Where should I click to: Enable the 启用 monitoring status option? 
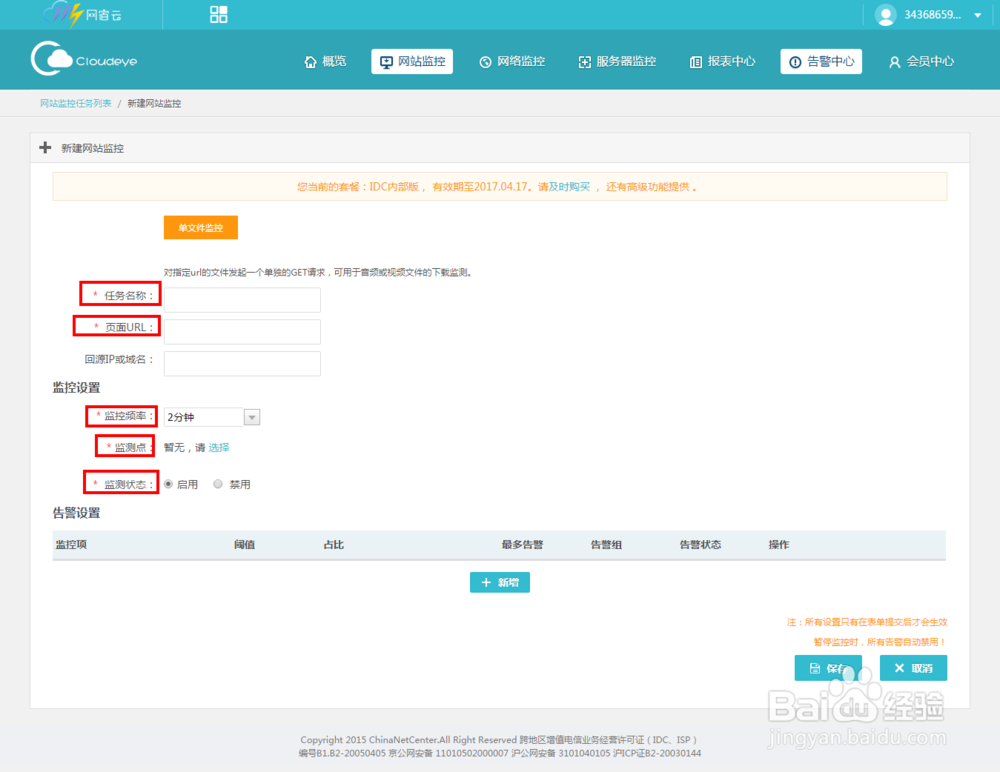(x=168, y=483)
